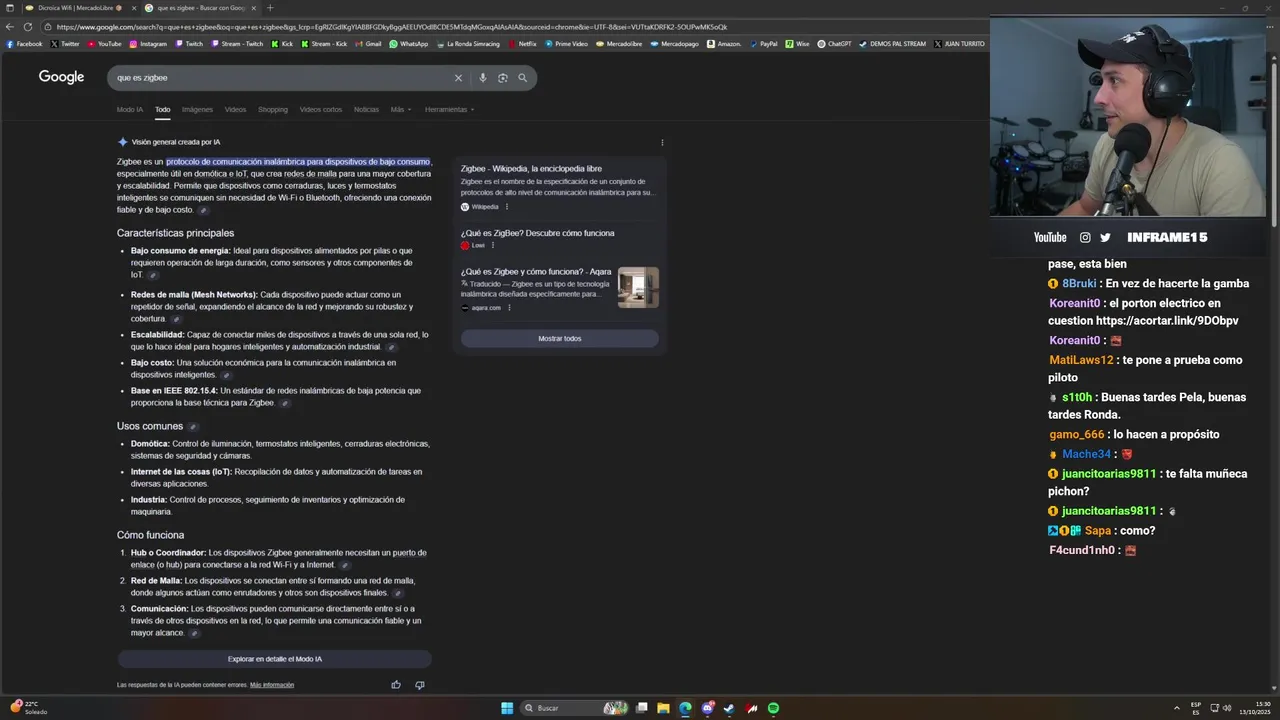Image resolution: width=1280 pixels, height=720 pixels.
Task: Open the weather widget showing 22°C
Action: pos(27,708)
